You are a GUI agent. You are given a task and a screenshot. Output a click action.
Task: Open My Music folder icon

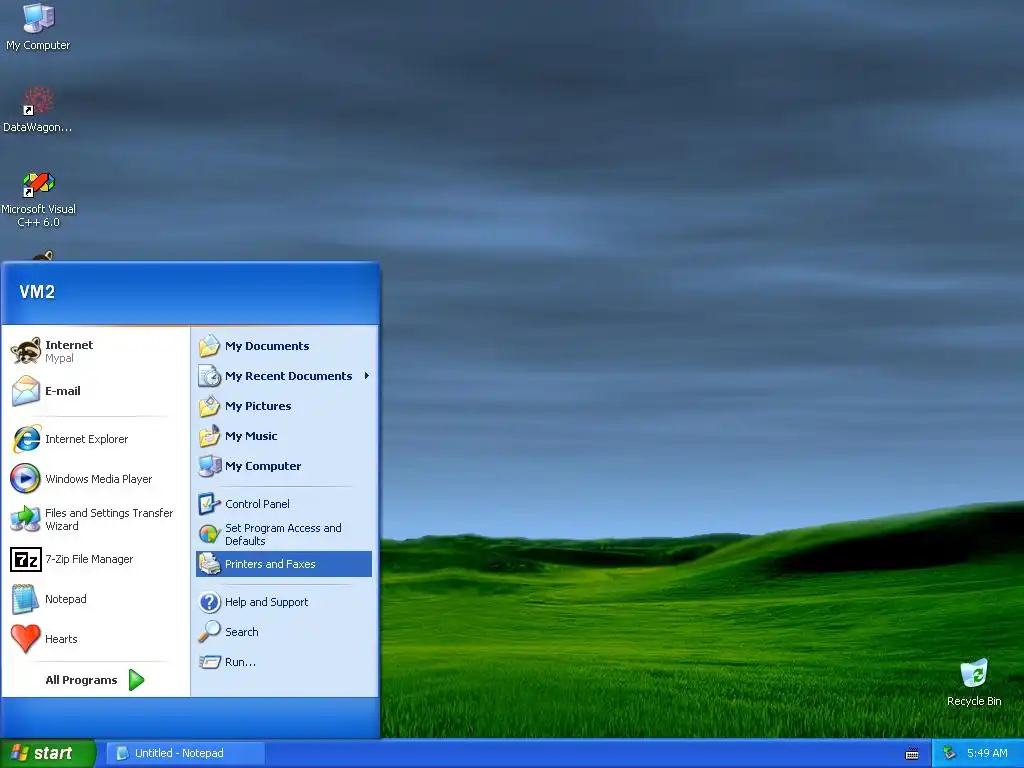click(x=210, y=436)
